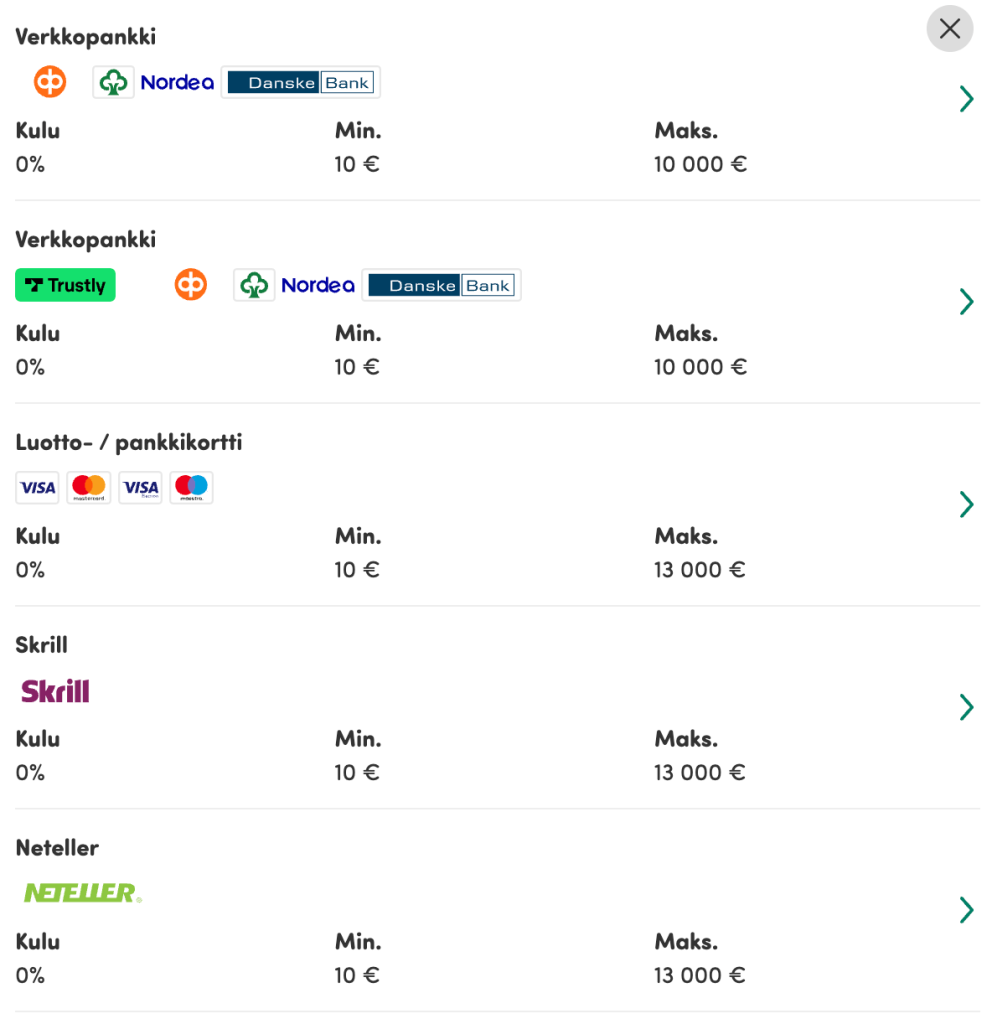Open first Verkkopankki option via chevron arrow
The image size is (992, 1024).
tap(967, 99)
